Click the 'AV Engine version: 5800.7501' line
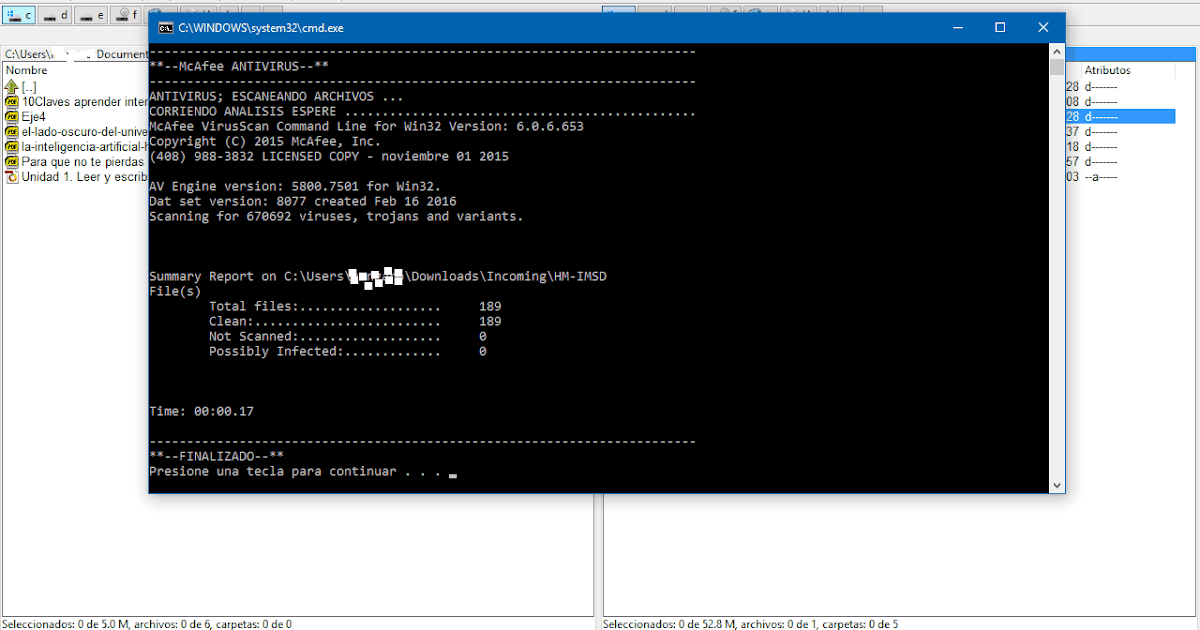Screen dimensions: 1200x630 tap(295, 187)
